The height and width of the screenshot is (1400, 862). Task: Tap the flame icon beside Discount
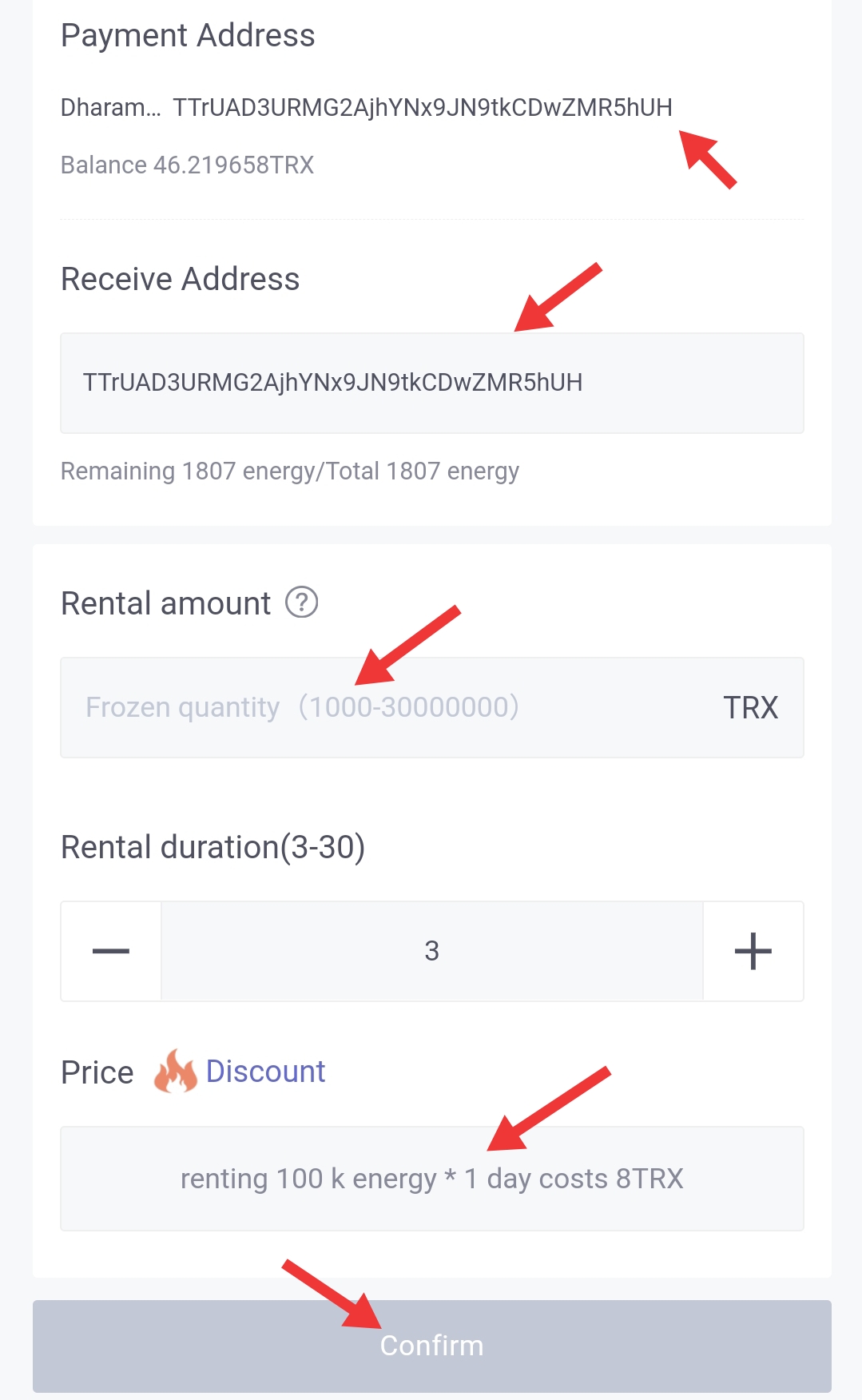[175, 1072]
